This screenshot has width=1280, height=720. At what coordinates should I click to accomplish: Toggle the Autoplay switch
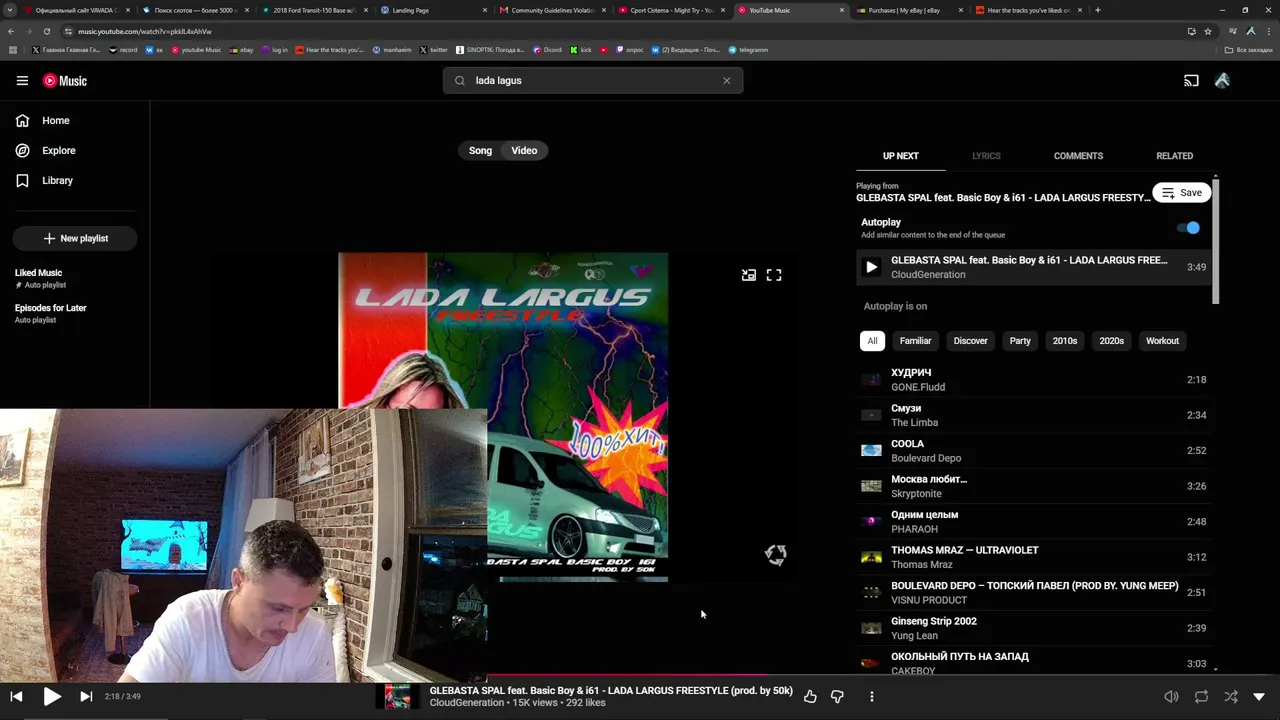pos(1188,228)
